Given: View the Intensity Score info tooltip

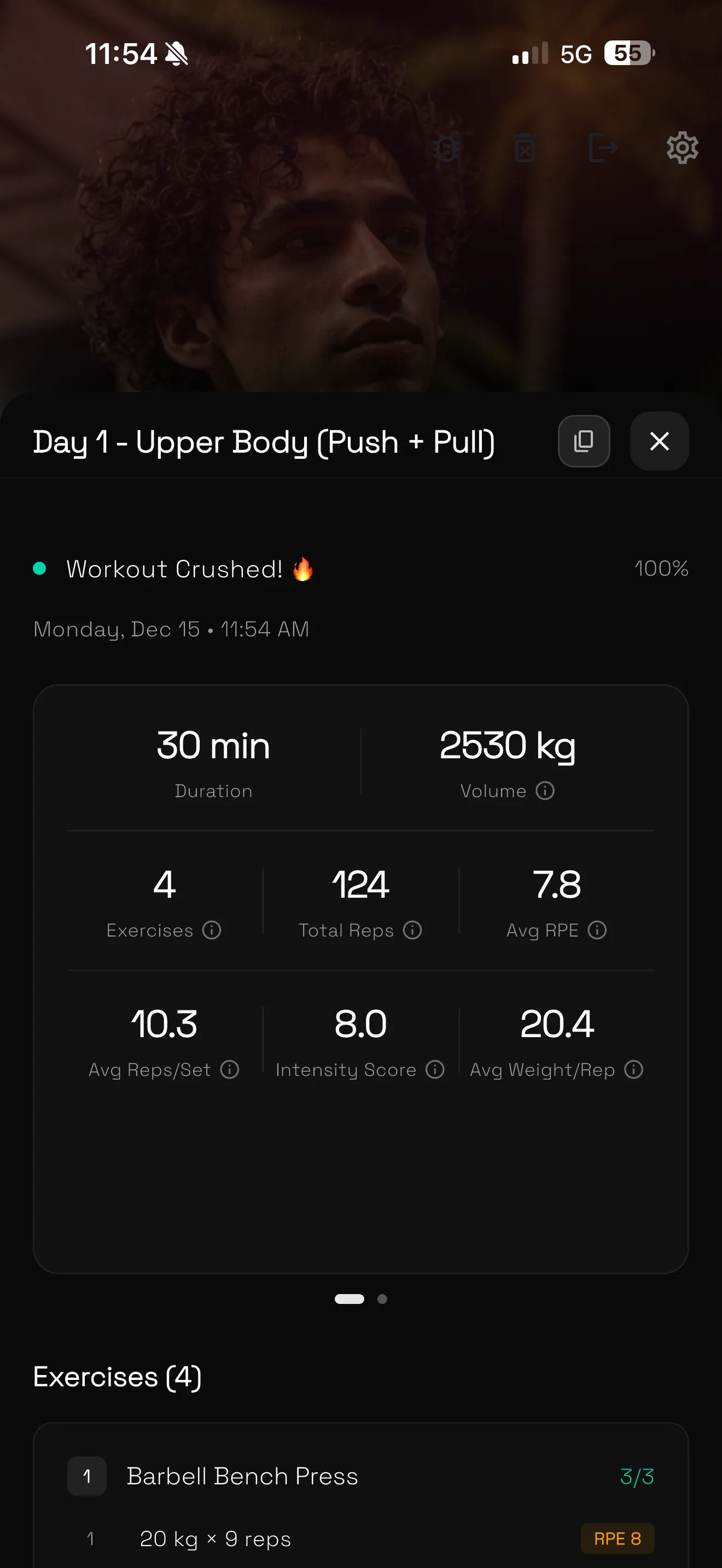Looking at the screenshot, I should point(435,1069).
